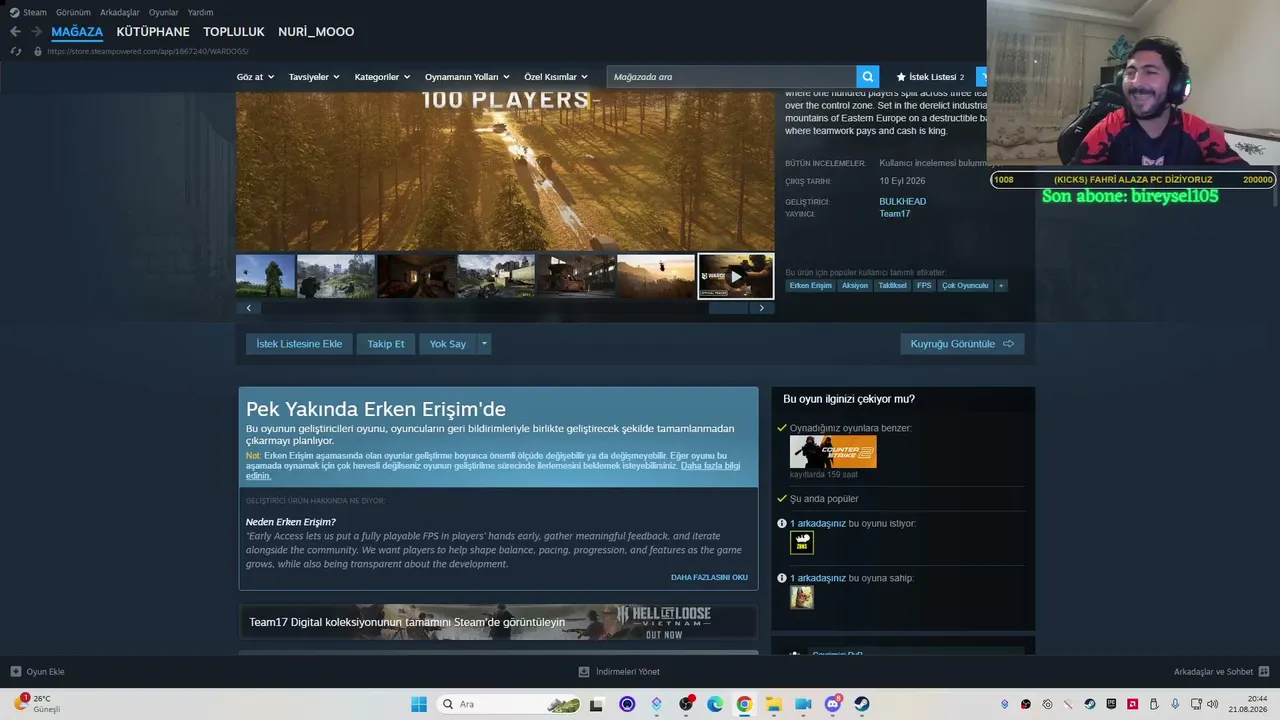Click the Epic Games tray icon

1111,704
